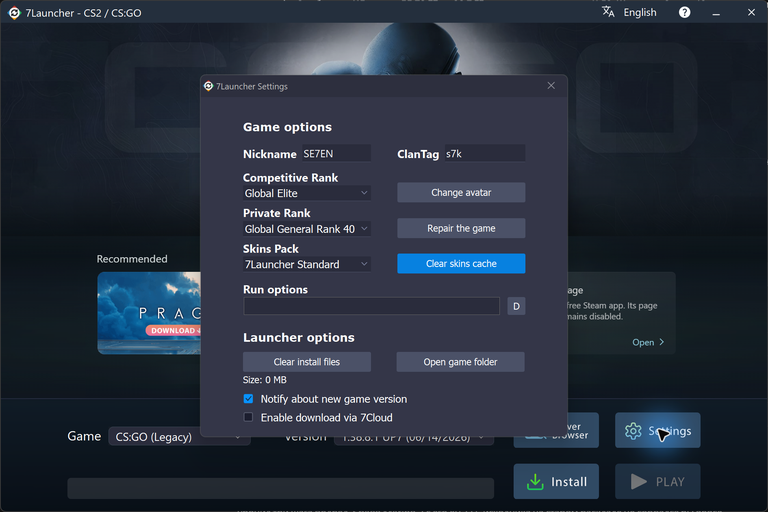Image resolution: width=768 pixels, height=512 pixels.
Task: Open the Version dropdown in main window
Action: [413, 437]
